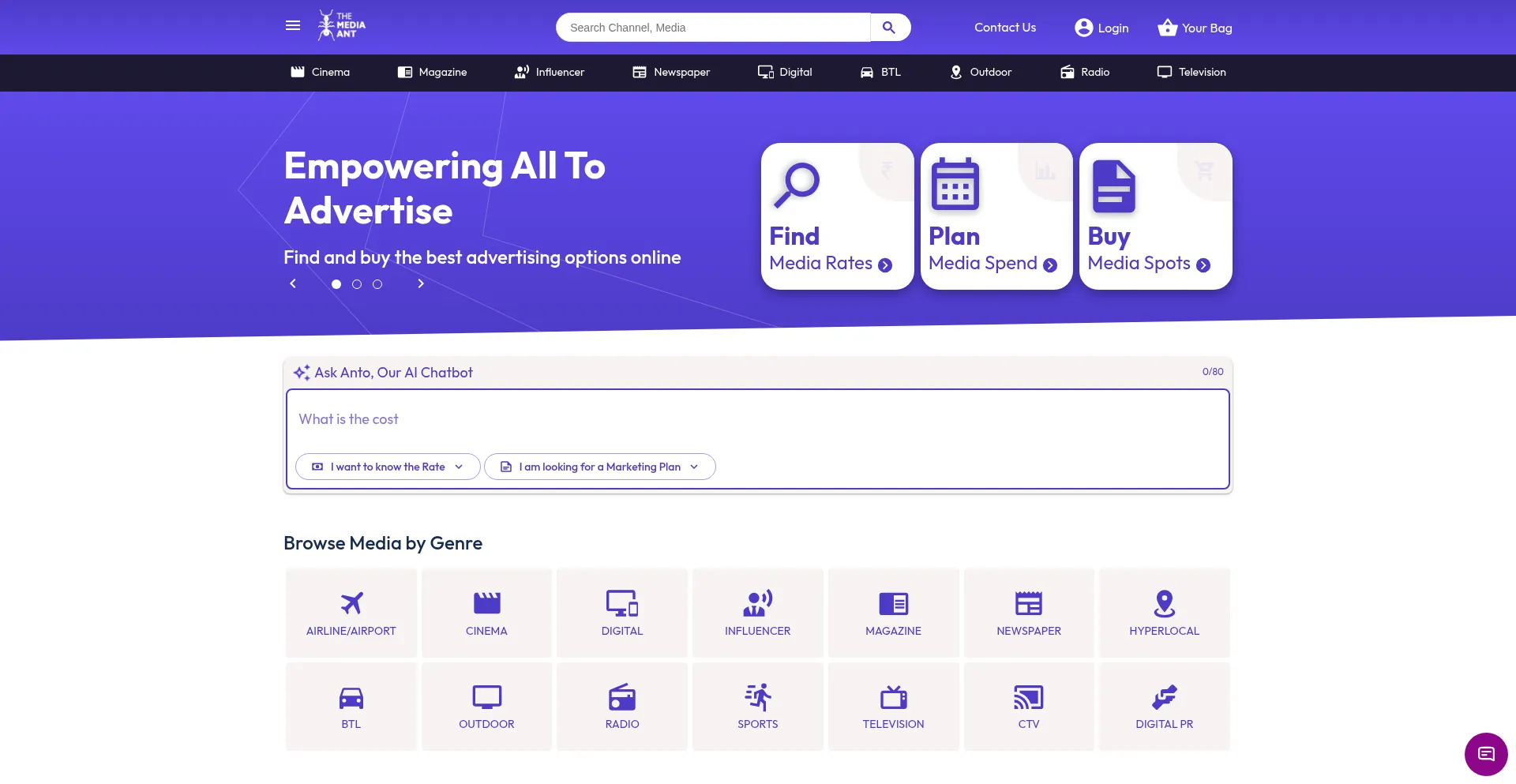Click the Your Bag text link
The width and height of the screenshot is (1516, 784).
pyautogui.click(x=1207, y=28)
